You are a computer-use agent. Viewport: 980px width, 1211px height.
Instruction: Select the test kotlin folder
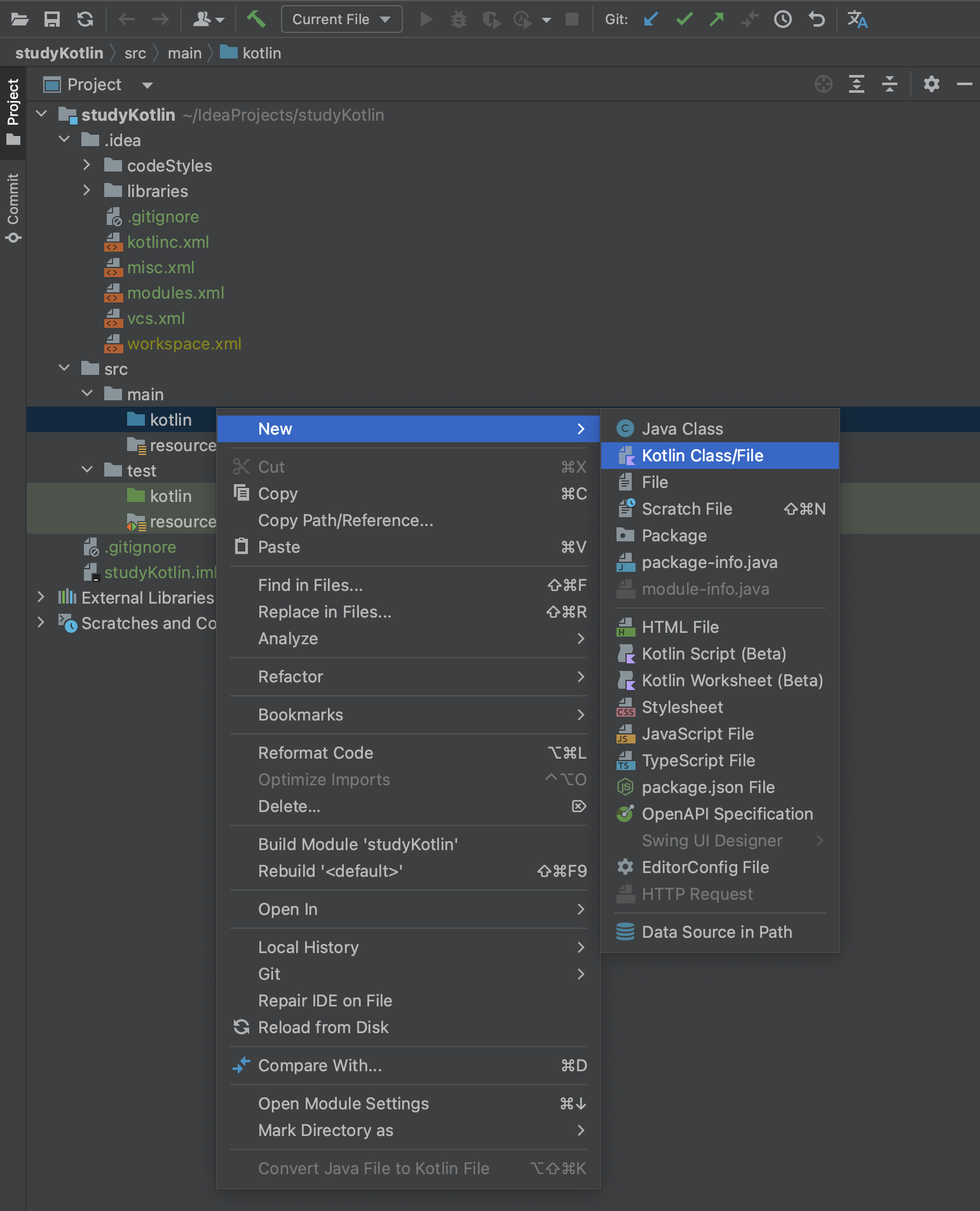(170, 496)
